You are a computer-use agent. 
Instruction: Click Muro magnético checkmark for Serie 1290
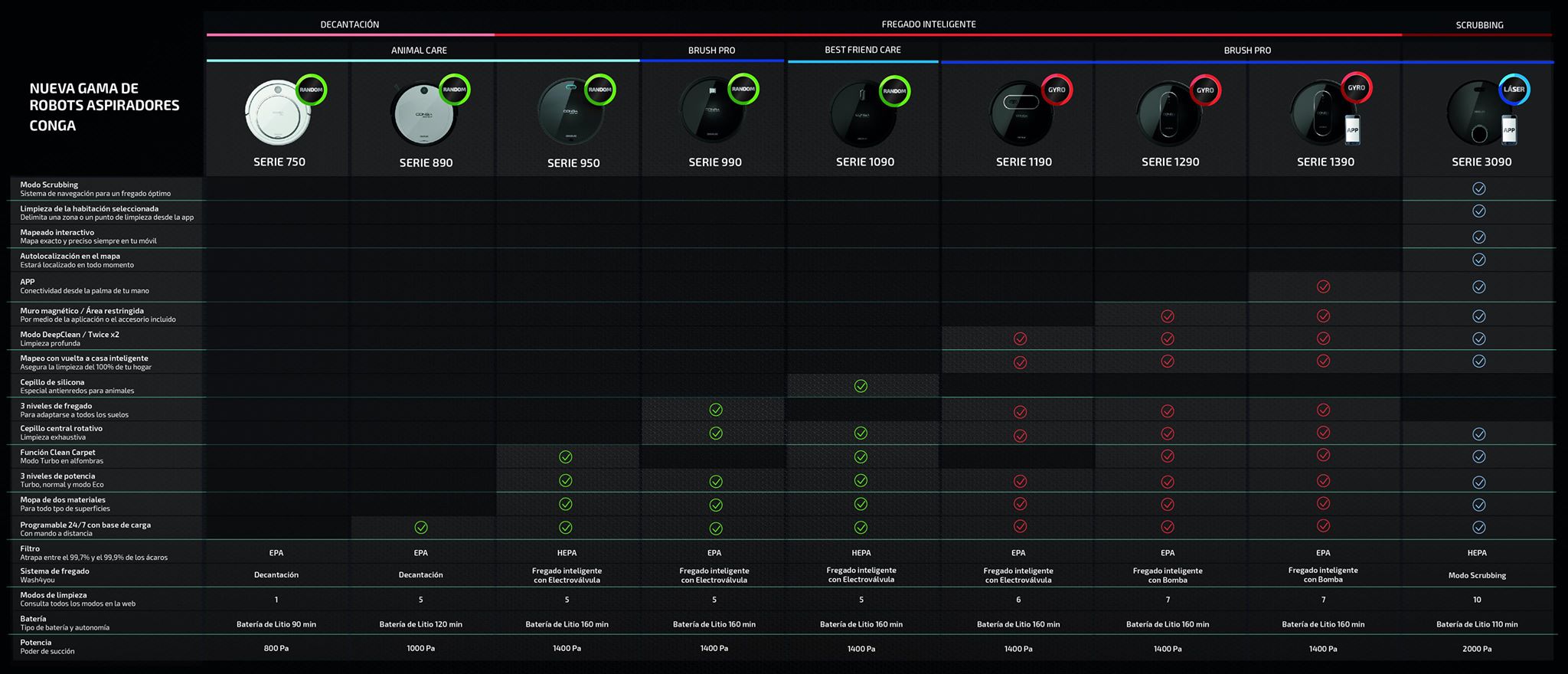pyautogui.click(x=1168, y=316)
